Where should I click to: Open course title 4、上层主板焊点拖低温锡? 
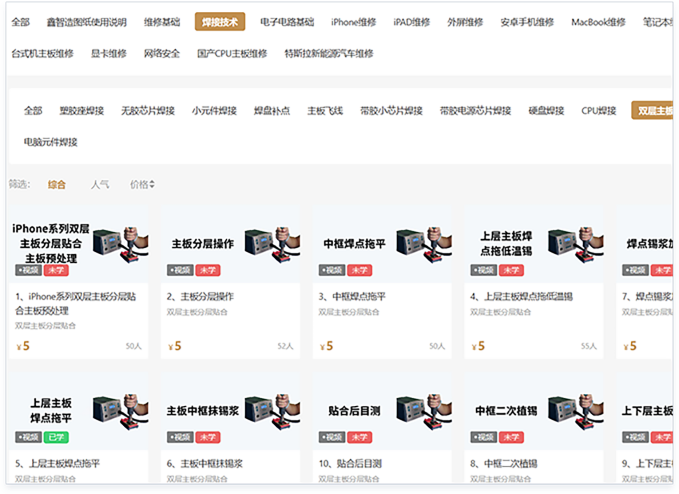click(x=521, y=297)
